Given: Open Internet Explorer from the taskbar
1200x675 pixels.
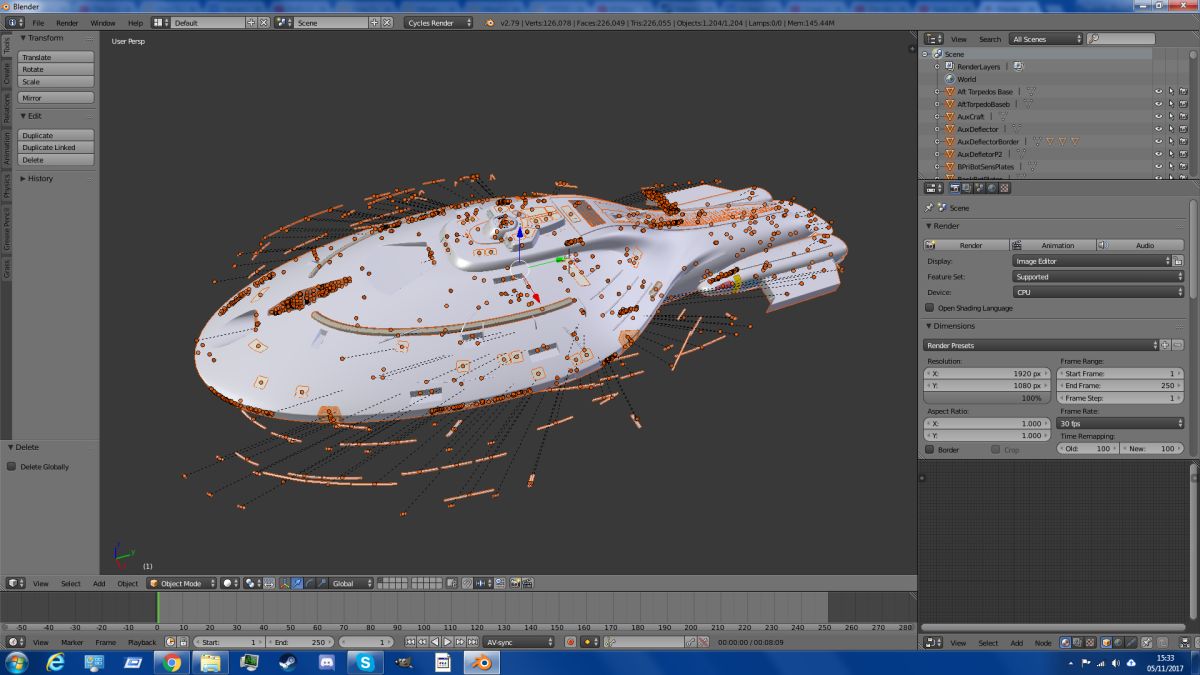Looking at the screenshot, I should coord(56,662).
